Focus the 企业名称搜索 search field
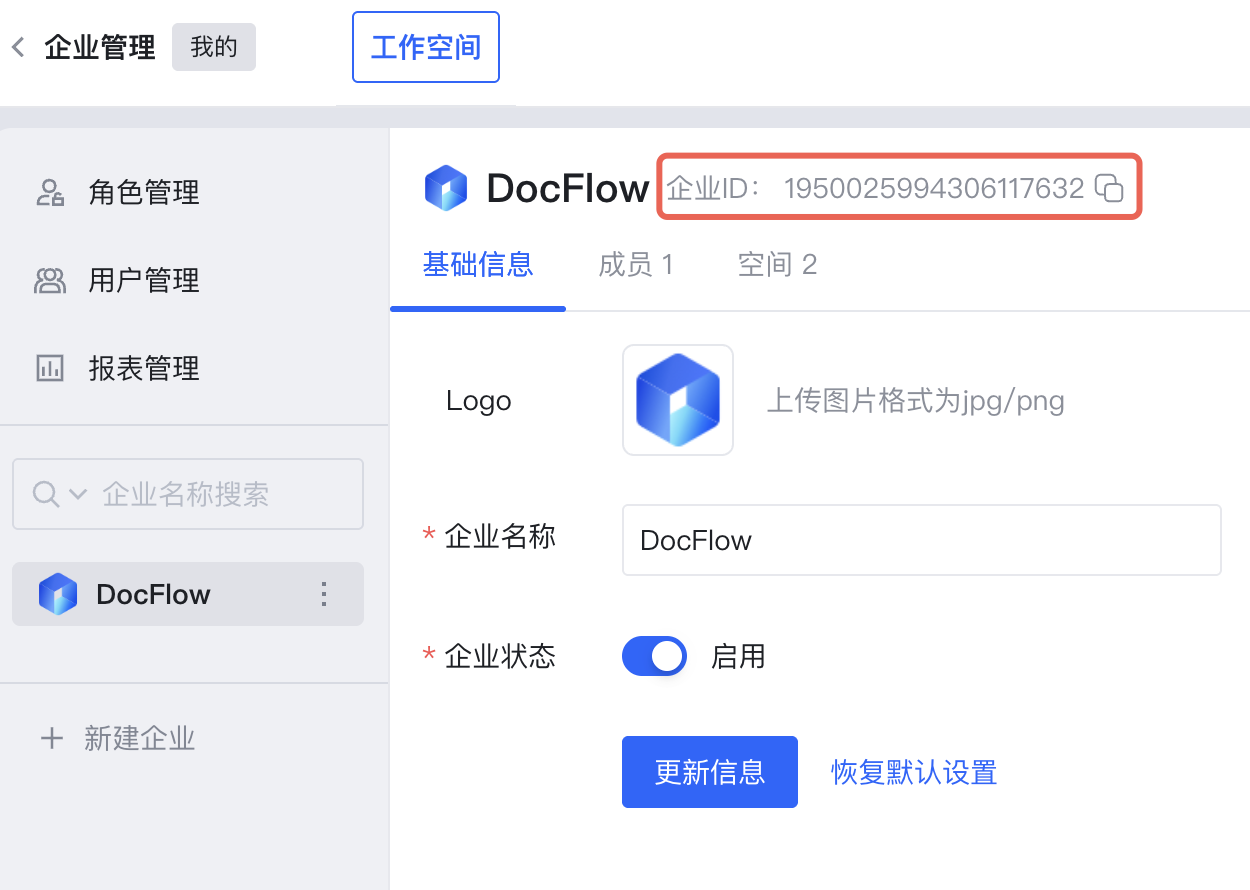Image resolution: width=1250 pixels, height=890 pixels. coord(188,494)
